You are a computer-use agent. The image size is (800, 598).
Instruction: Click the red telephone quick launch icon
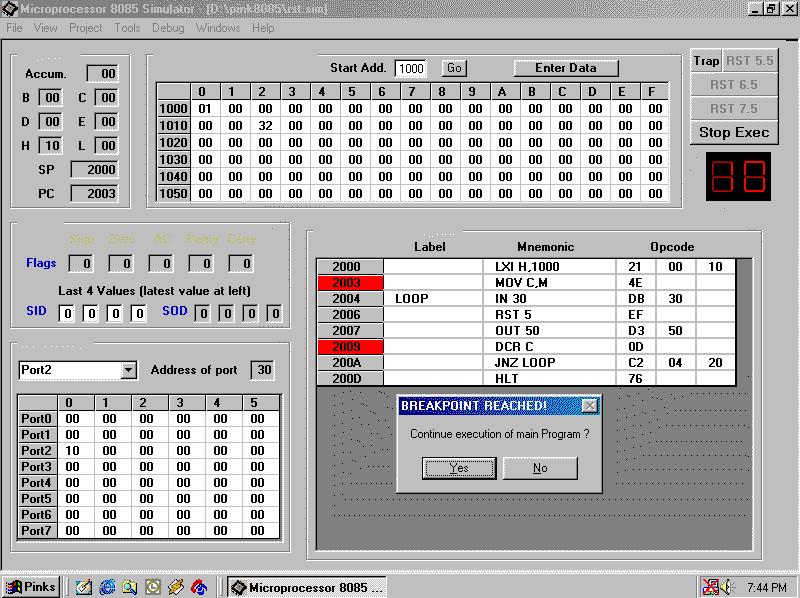click(x=199, y=587)
